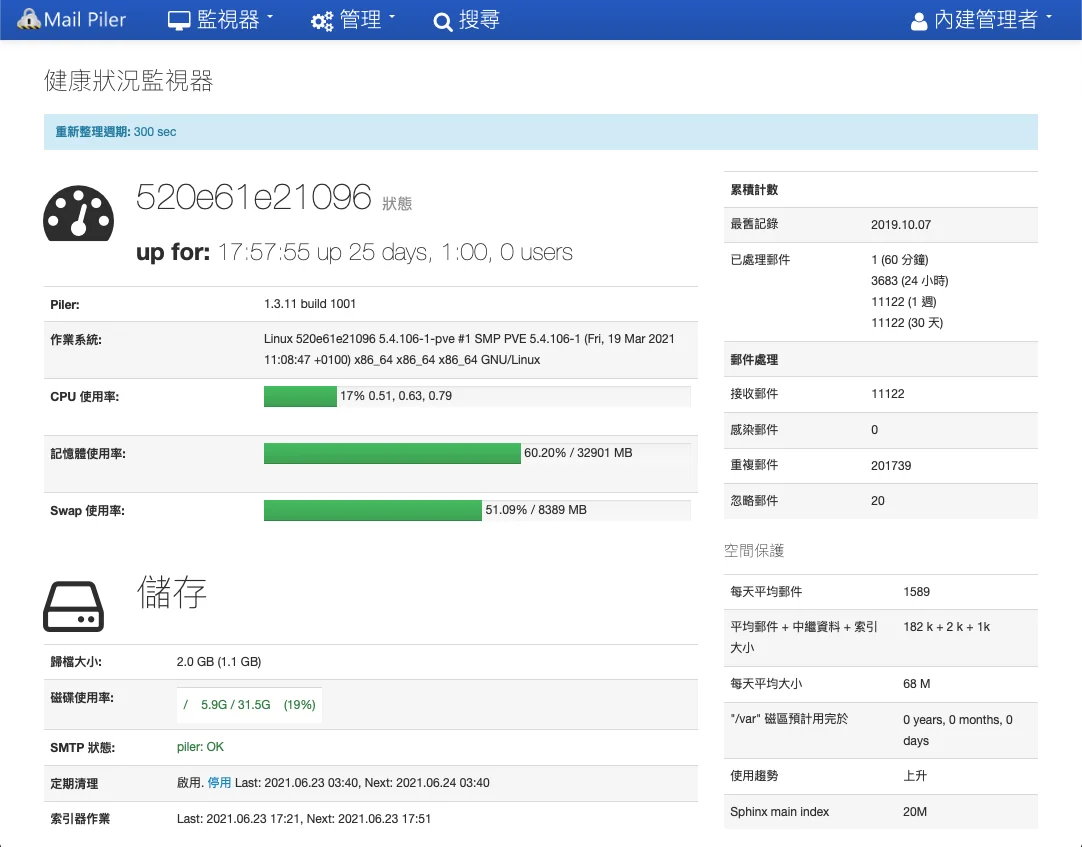Click the 每天平均郵件 value 1589
This screenshot has height=847, width=1082.
(x=916, y=592)
